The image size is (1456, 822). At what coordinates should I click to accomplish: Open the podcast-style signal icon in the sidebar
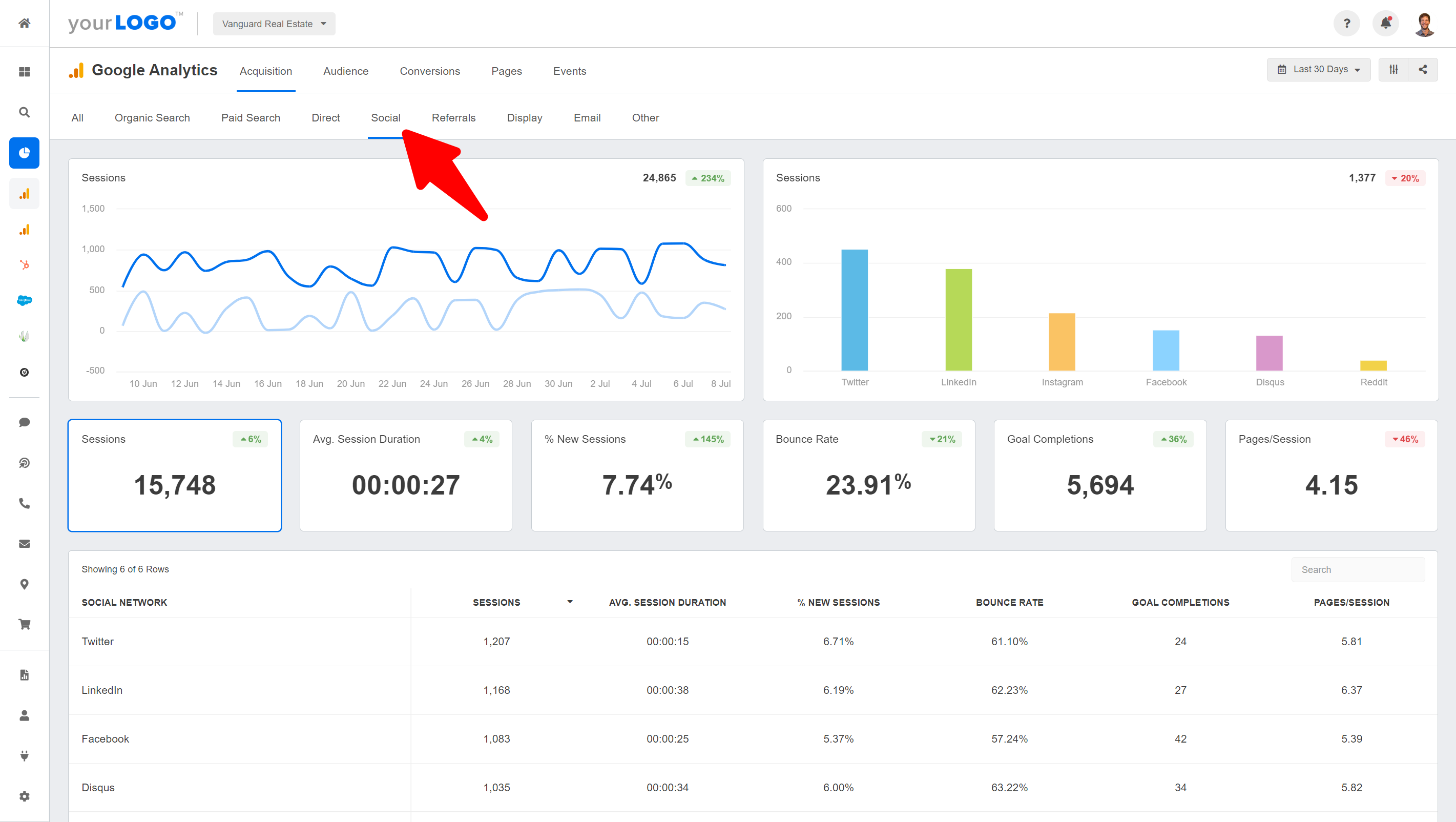pyautogui.click(x=24, y=463)
